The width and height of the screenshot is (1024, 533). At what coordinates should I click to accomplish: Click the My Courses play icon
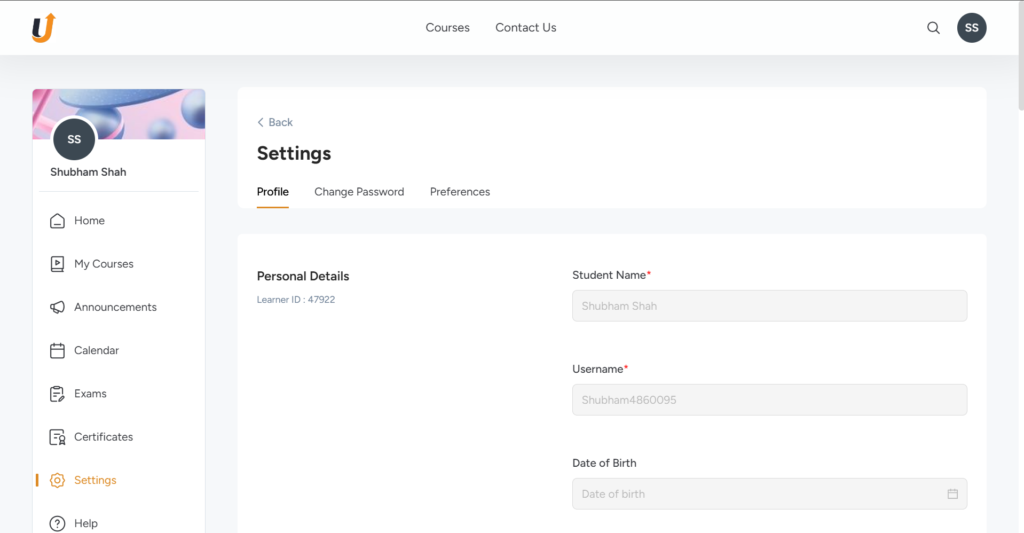pyautogui.click(x=57, y=264)
